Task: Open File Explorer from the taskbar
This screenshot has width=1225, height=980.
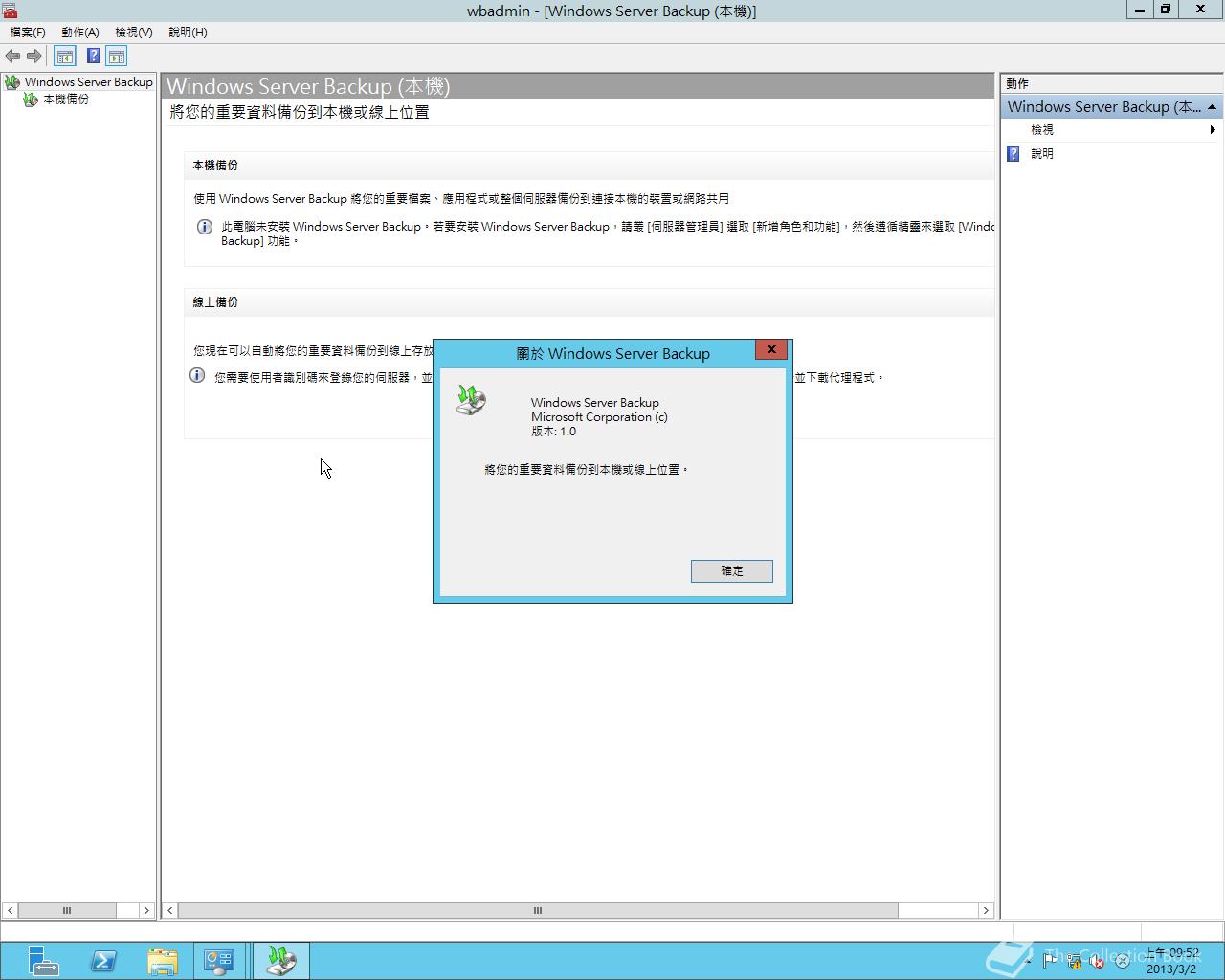Action: coord(163,961)
